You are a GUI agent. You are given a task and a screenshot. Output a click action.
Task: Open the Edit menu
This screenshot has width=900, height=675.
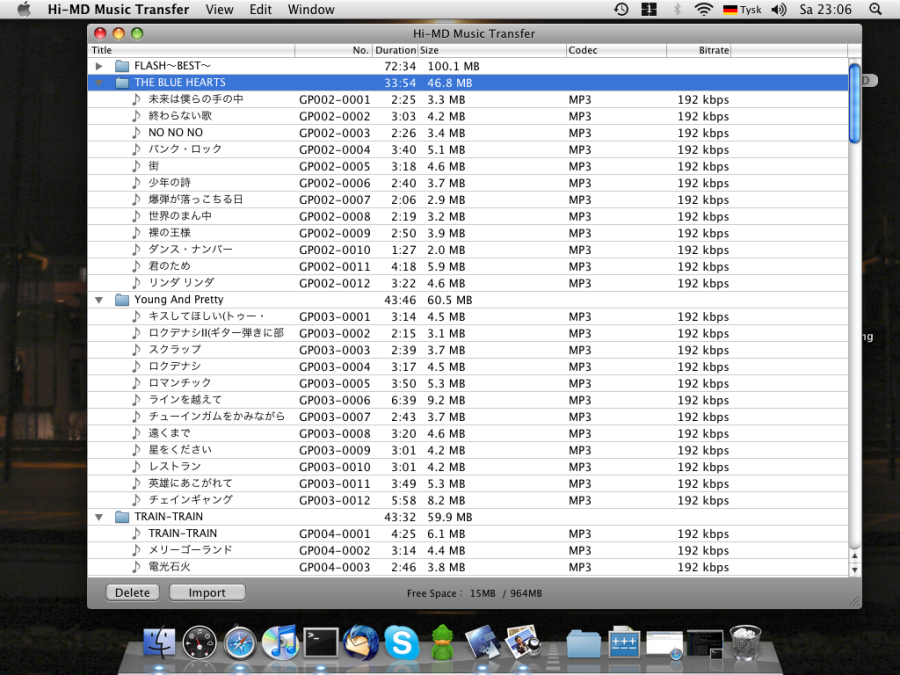coord(261,9)
